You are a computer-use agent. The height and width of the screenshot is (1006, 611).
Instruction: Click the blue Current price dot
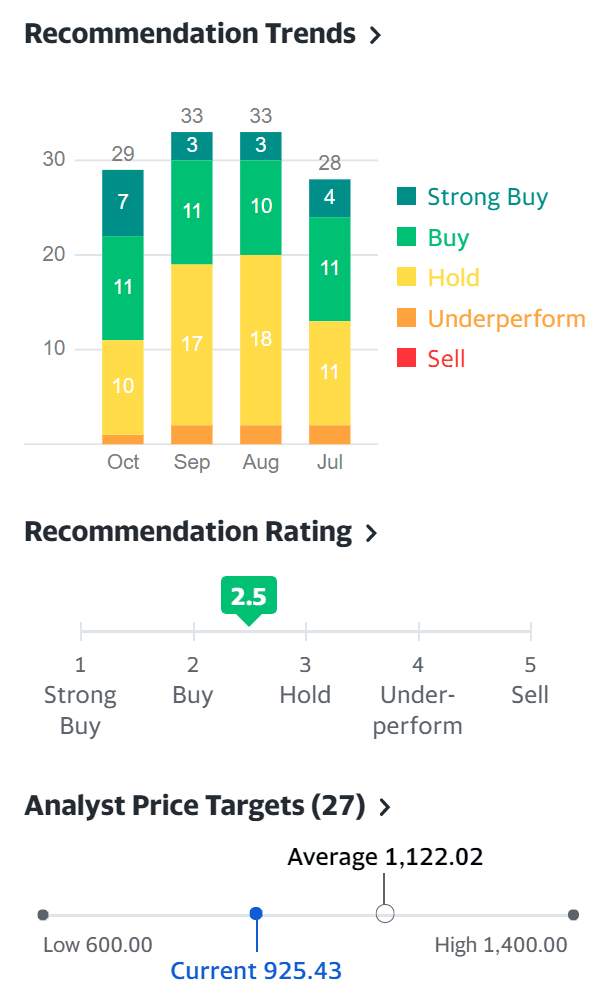(256, 914)
